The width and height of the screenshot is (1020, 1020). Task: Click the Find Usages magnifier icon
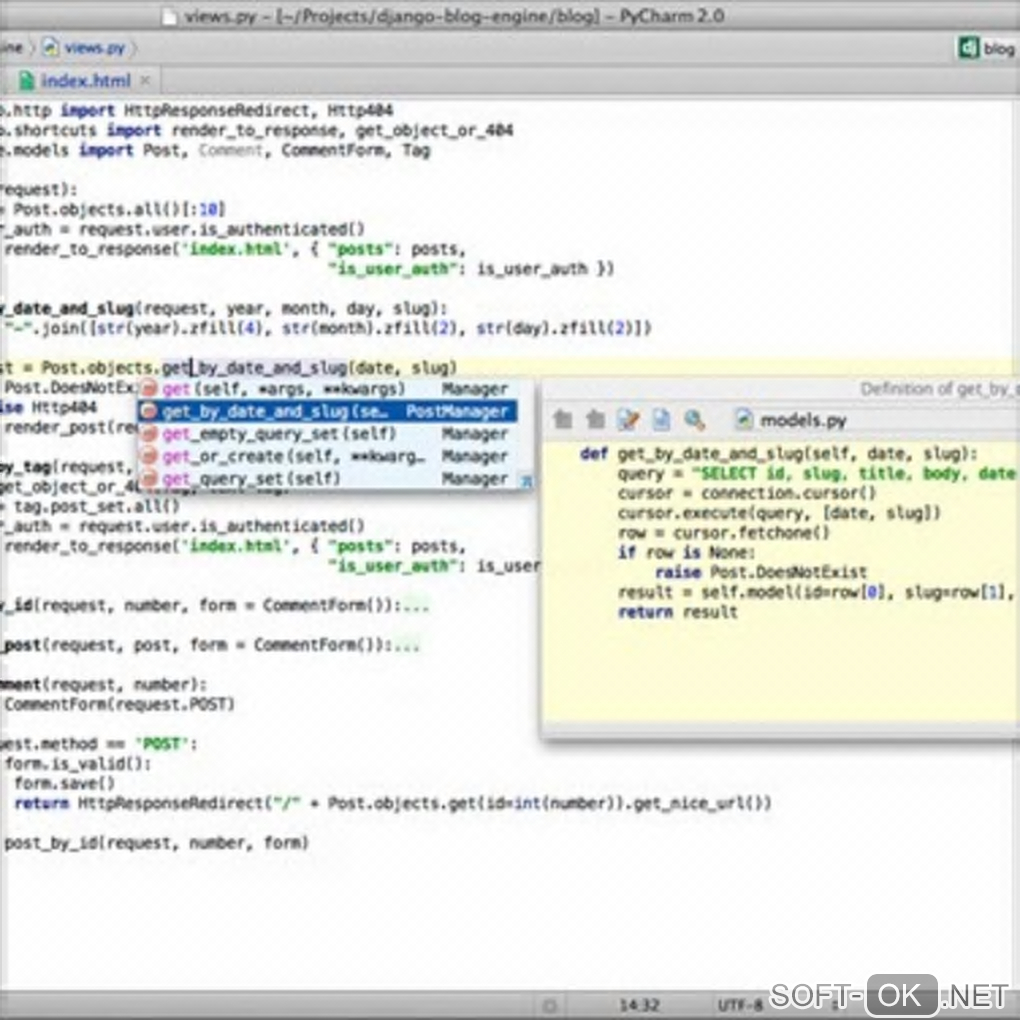pyautogui.click(x=694, y=420)
